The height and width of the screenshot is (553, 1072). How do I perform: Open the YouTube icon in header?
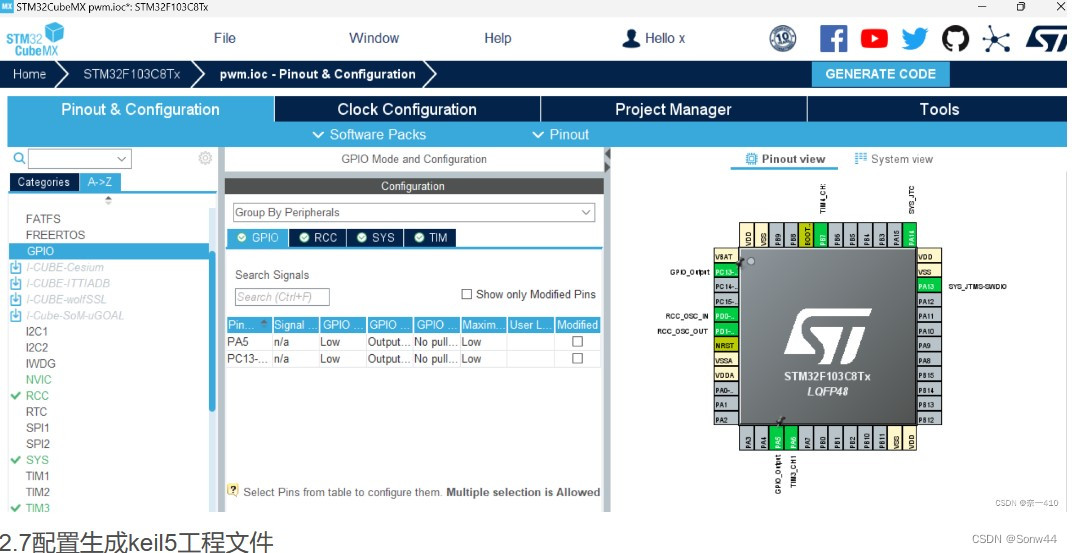(874, 38)
